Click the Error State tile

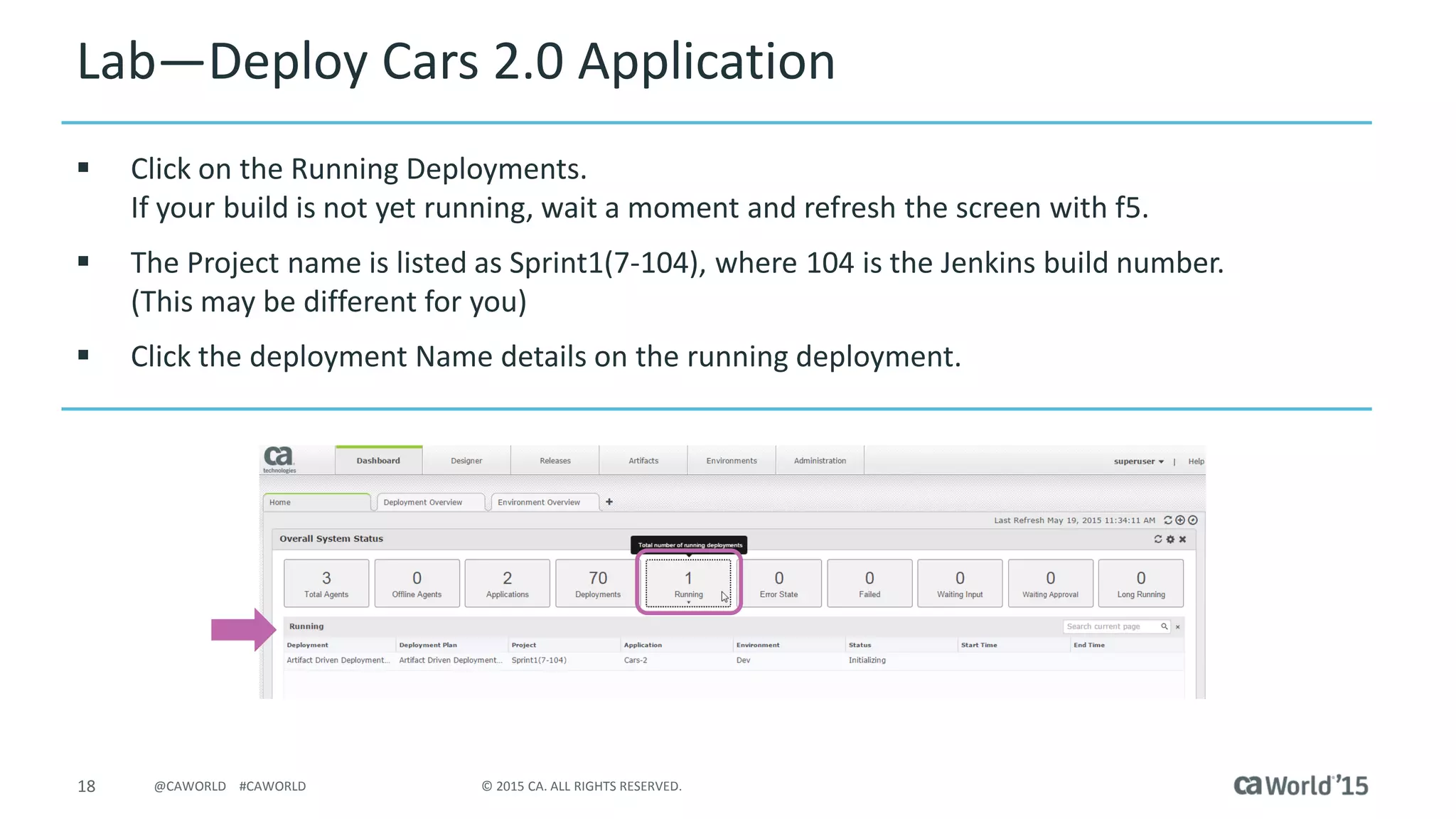778,583
